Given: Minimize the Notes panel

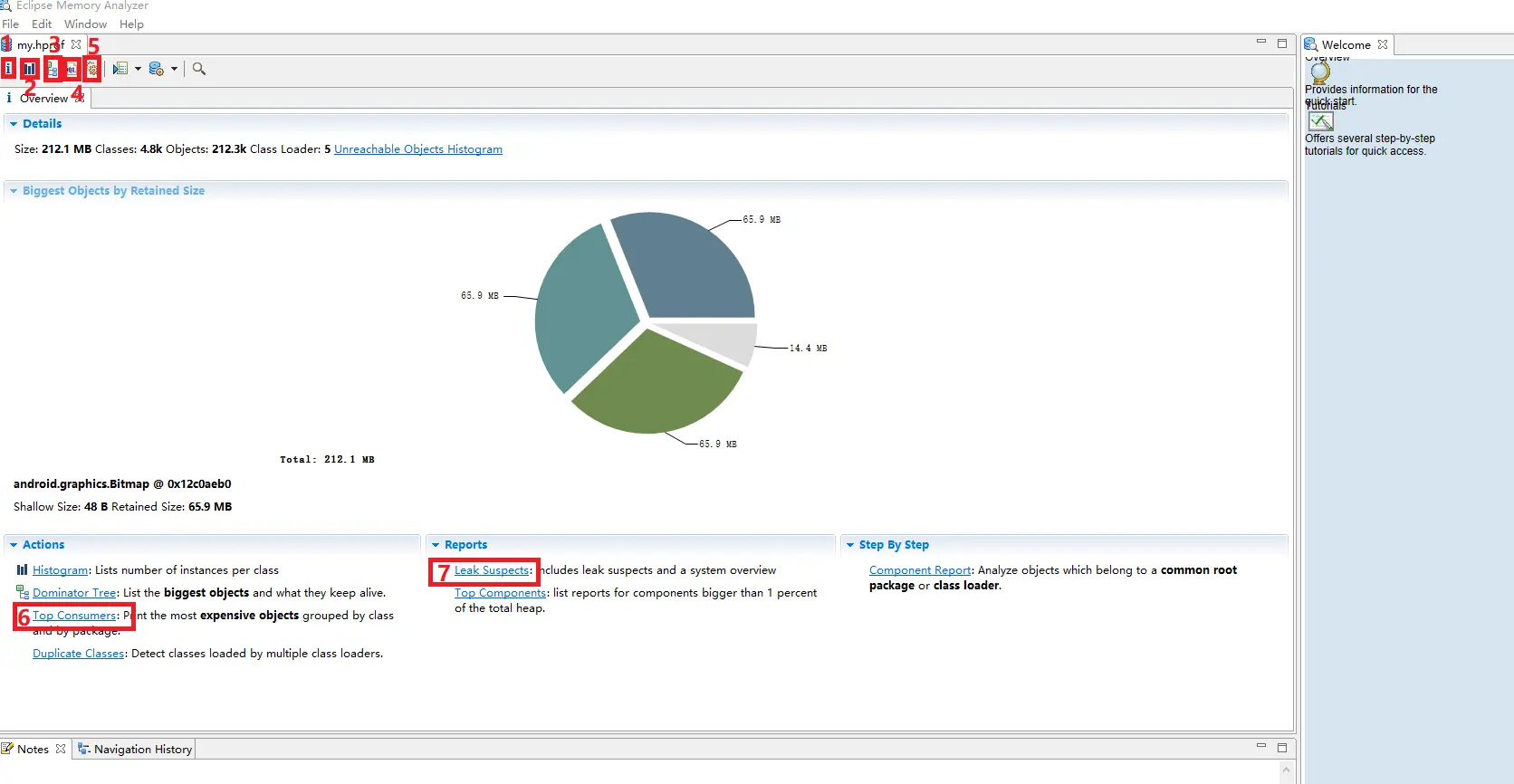Looking at the screenshot, I should pyautogui.click(x=1261, y=746).
